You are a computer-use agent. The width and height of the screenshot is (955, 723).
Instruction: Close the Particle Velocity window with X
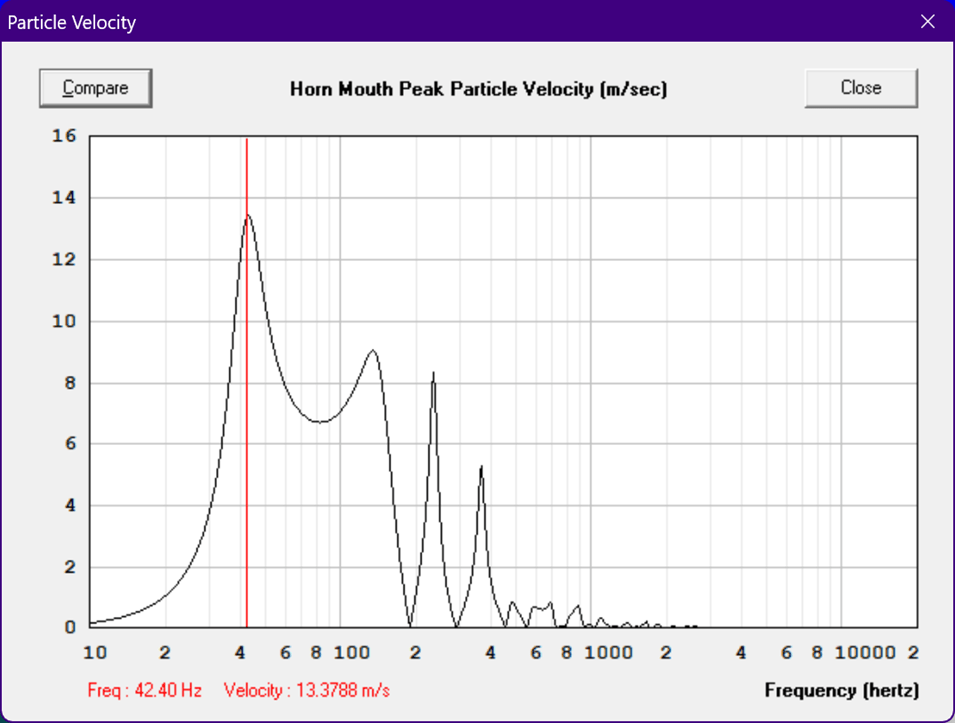tap(928, 22)
